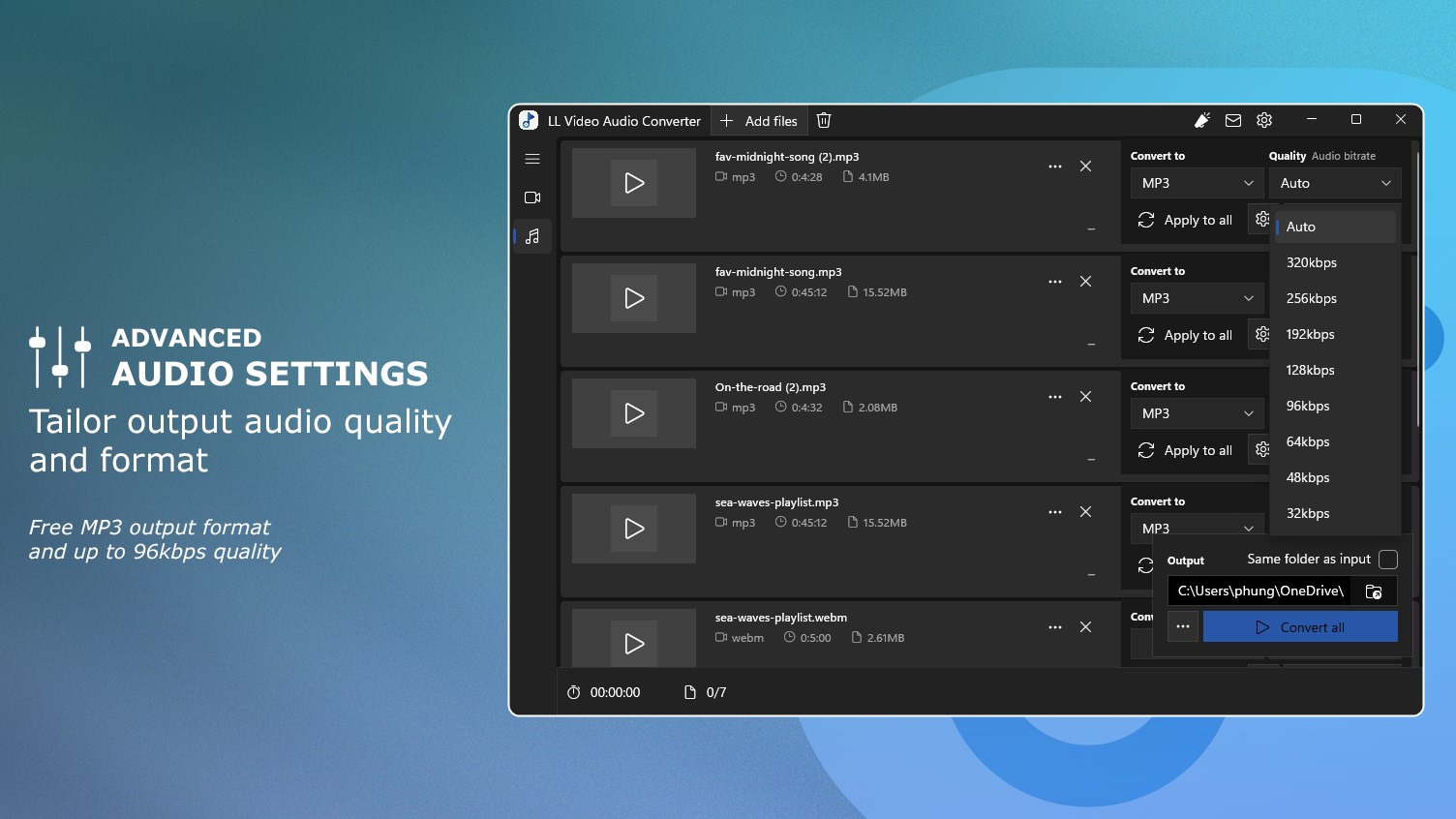
Task: Play sea-waves-playlist.mp3 preview
Action: click(634, 529)
